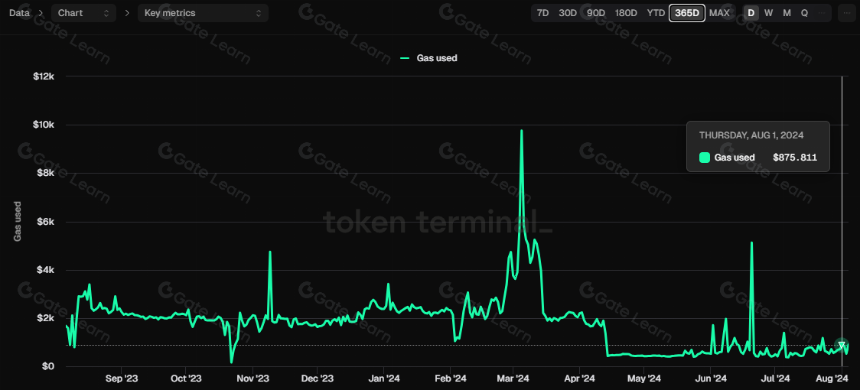Click the $10k y-axis label
The height and width of the screenshot is (390, 860).
coord(43,125)
